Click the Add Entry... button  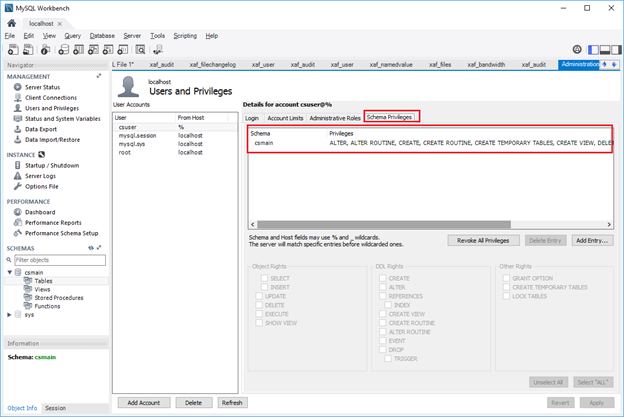click(592, 240)
